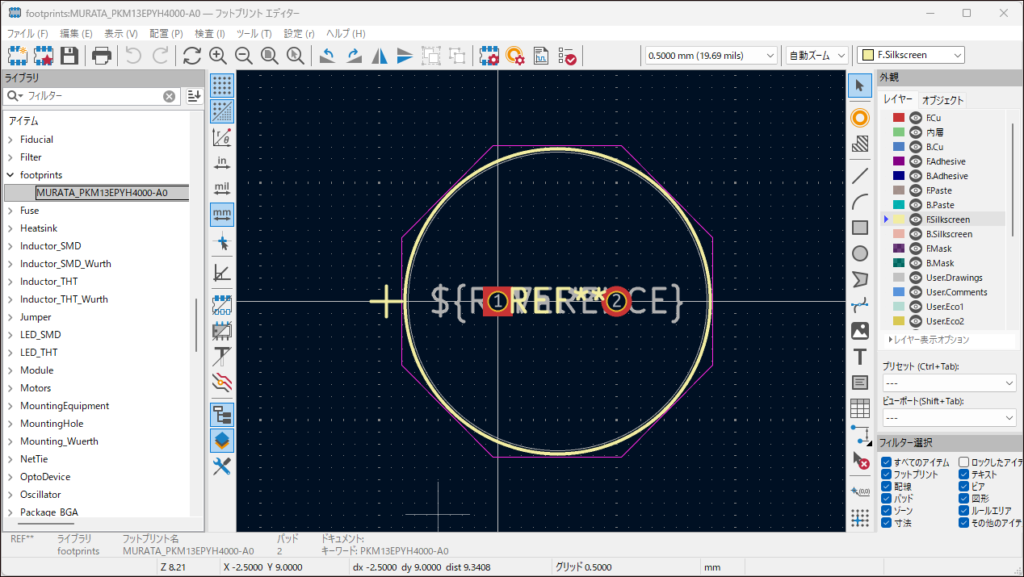Select the Add pad tool
The height and width of the screenshot is (577, 1024).
click(859, 118)
